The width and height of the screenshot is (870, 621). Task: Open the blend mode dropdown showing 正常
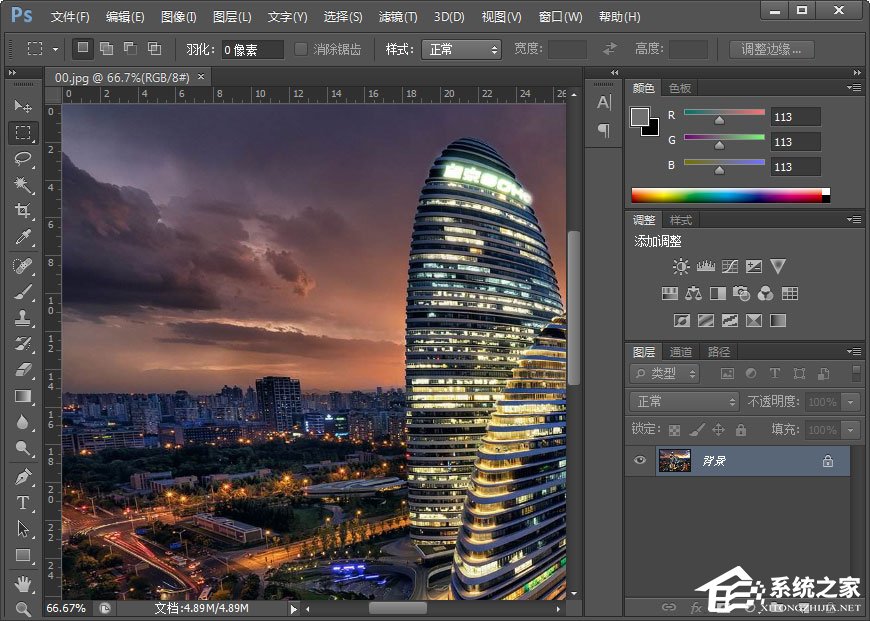click(683, 402)
